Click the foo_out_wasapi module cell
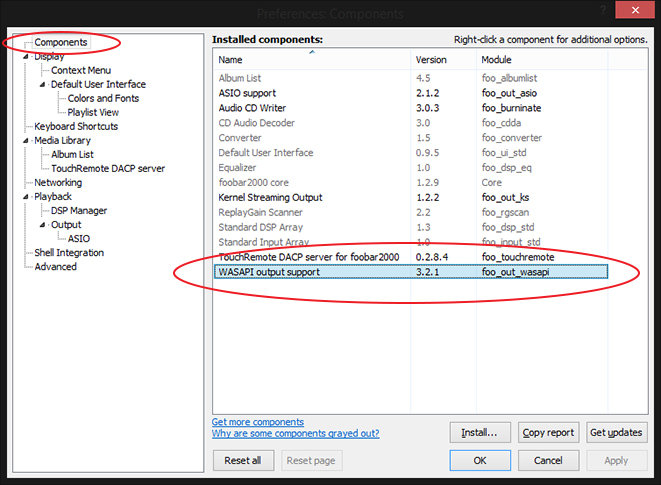The image size is (661, 485). 516,272
